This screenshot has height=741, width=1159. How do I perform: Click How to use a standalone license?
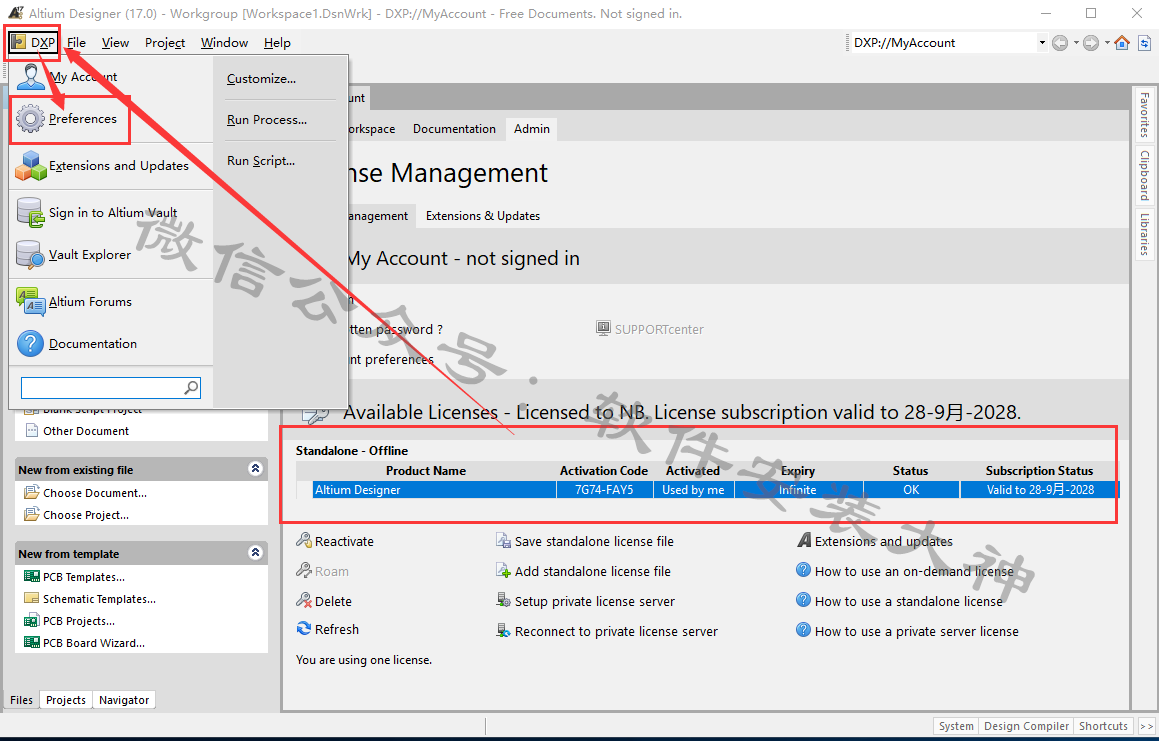coord(909,601)
